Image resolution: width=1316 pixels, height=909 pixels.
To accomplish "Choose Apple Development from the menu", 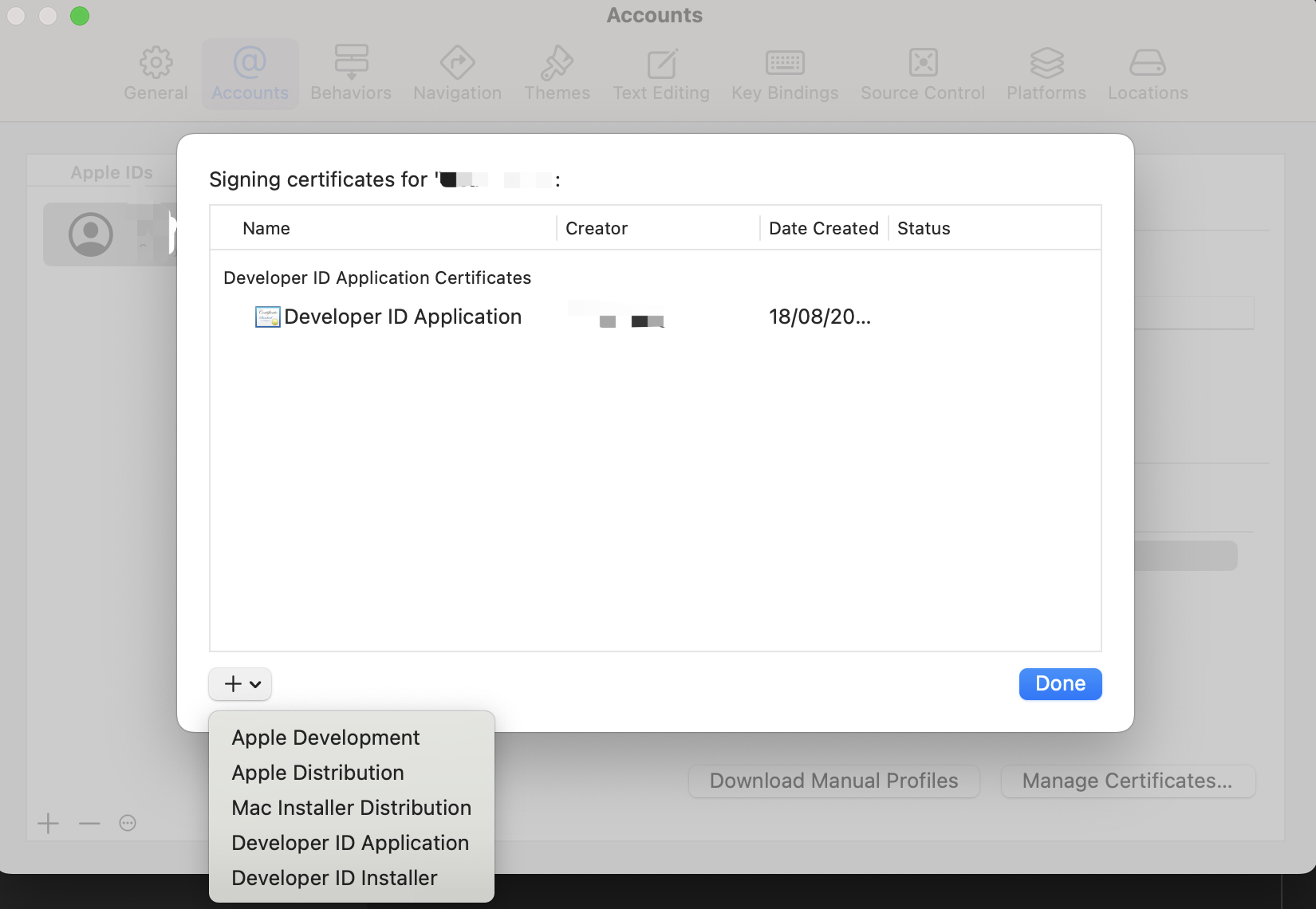I will click(325, 738).
